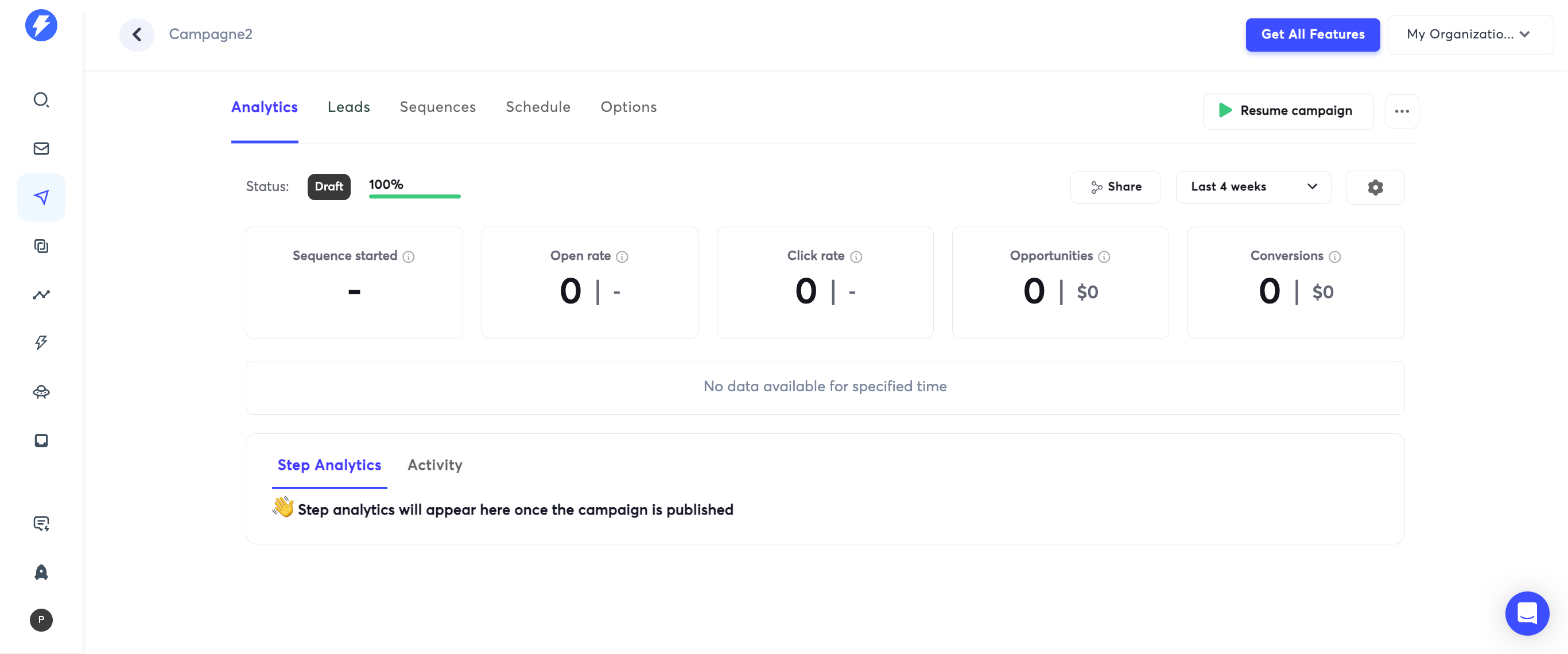
Task: Expand the My Organization dropdown
Action: pos(1470,34)
